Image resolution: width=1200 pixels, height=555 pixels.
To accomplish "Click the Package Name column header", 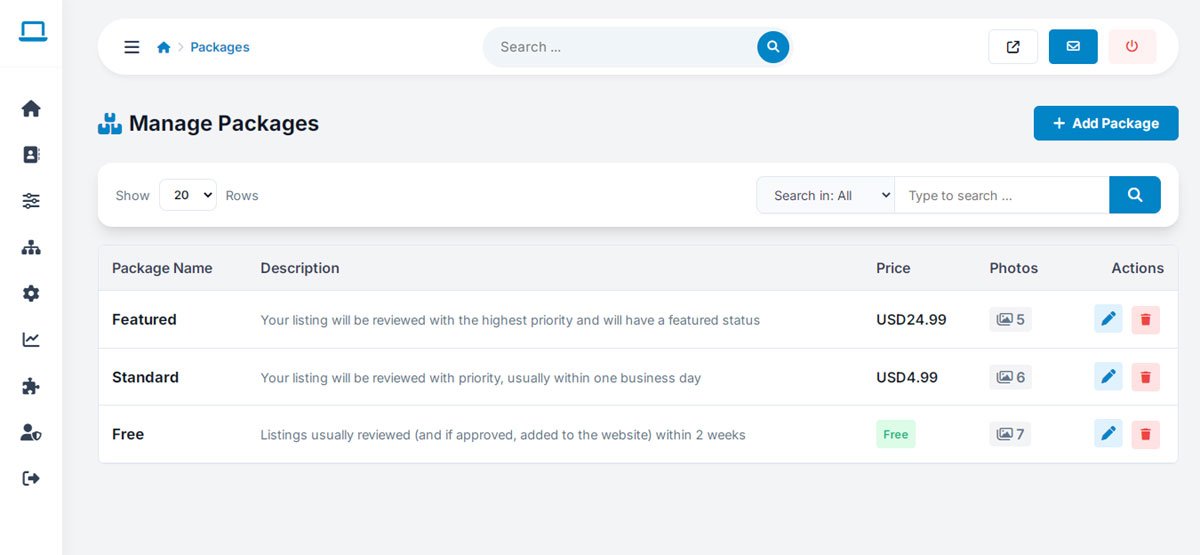I will pyautogui.click(x=162, y=268).
